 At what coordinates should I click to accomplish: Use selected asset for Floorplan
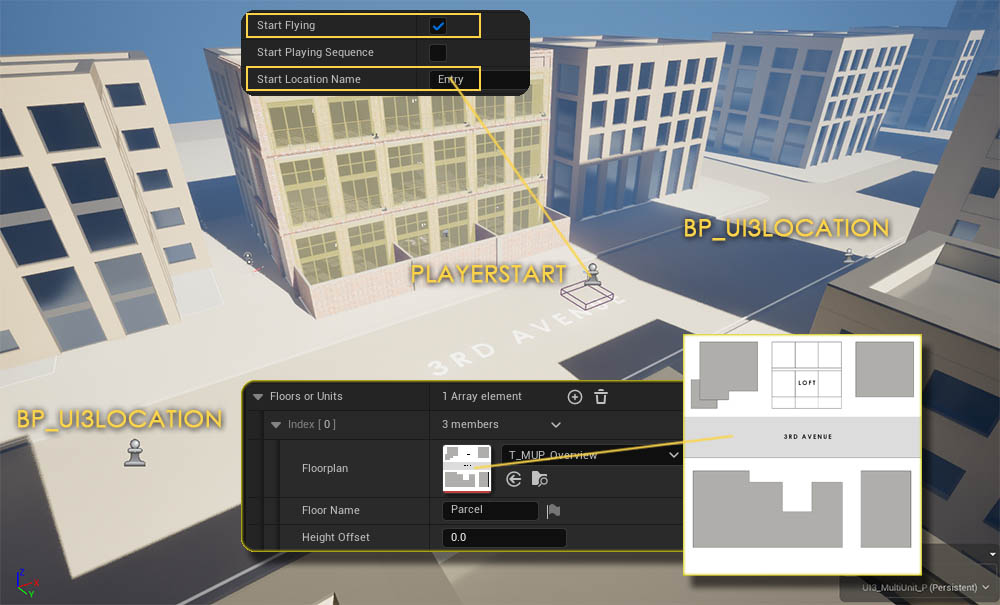(x=514, y=480)
